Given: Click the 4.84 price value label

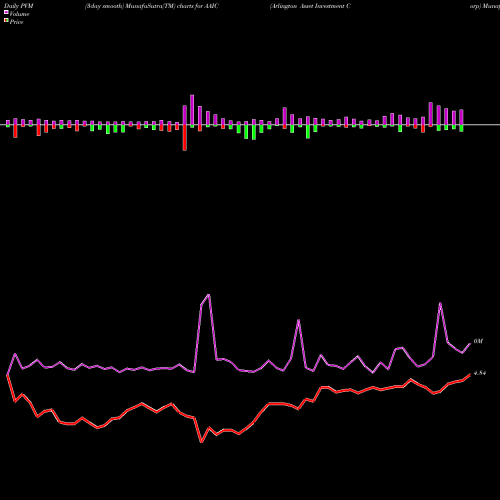Looking at the screenshot, I should 480,373.
